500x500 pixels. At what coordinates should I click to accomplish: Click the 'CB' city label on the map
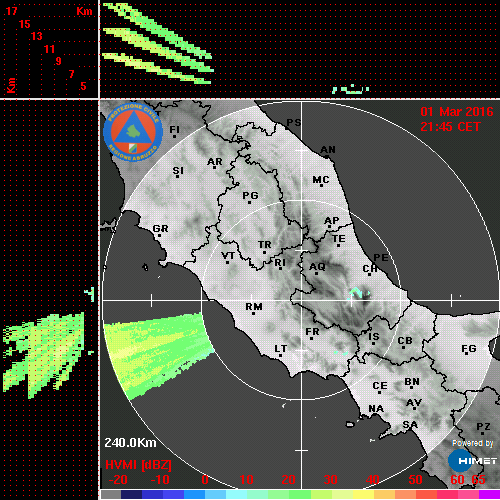click(405, 341)
